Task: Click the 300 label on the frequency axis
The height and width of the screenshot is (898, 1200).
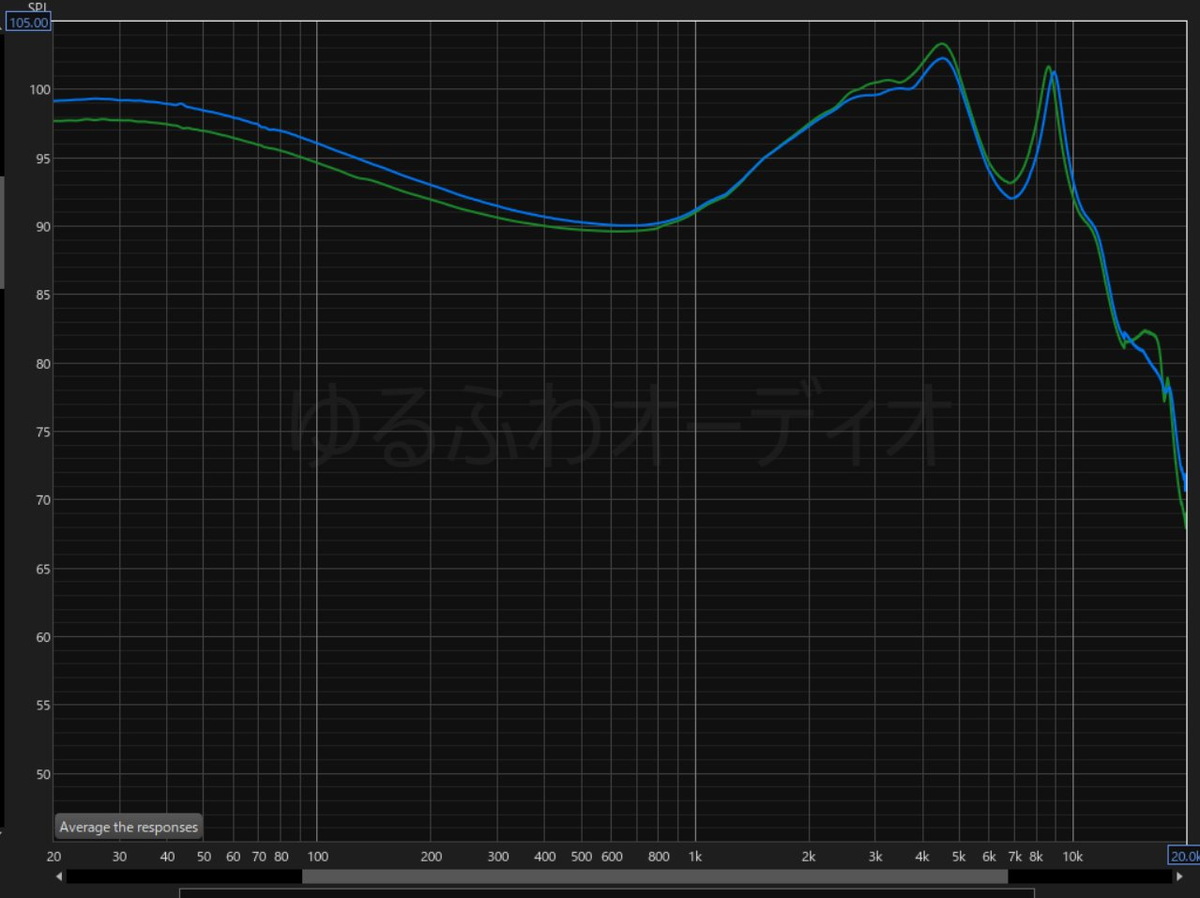Action: click(x=498, y=857)
